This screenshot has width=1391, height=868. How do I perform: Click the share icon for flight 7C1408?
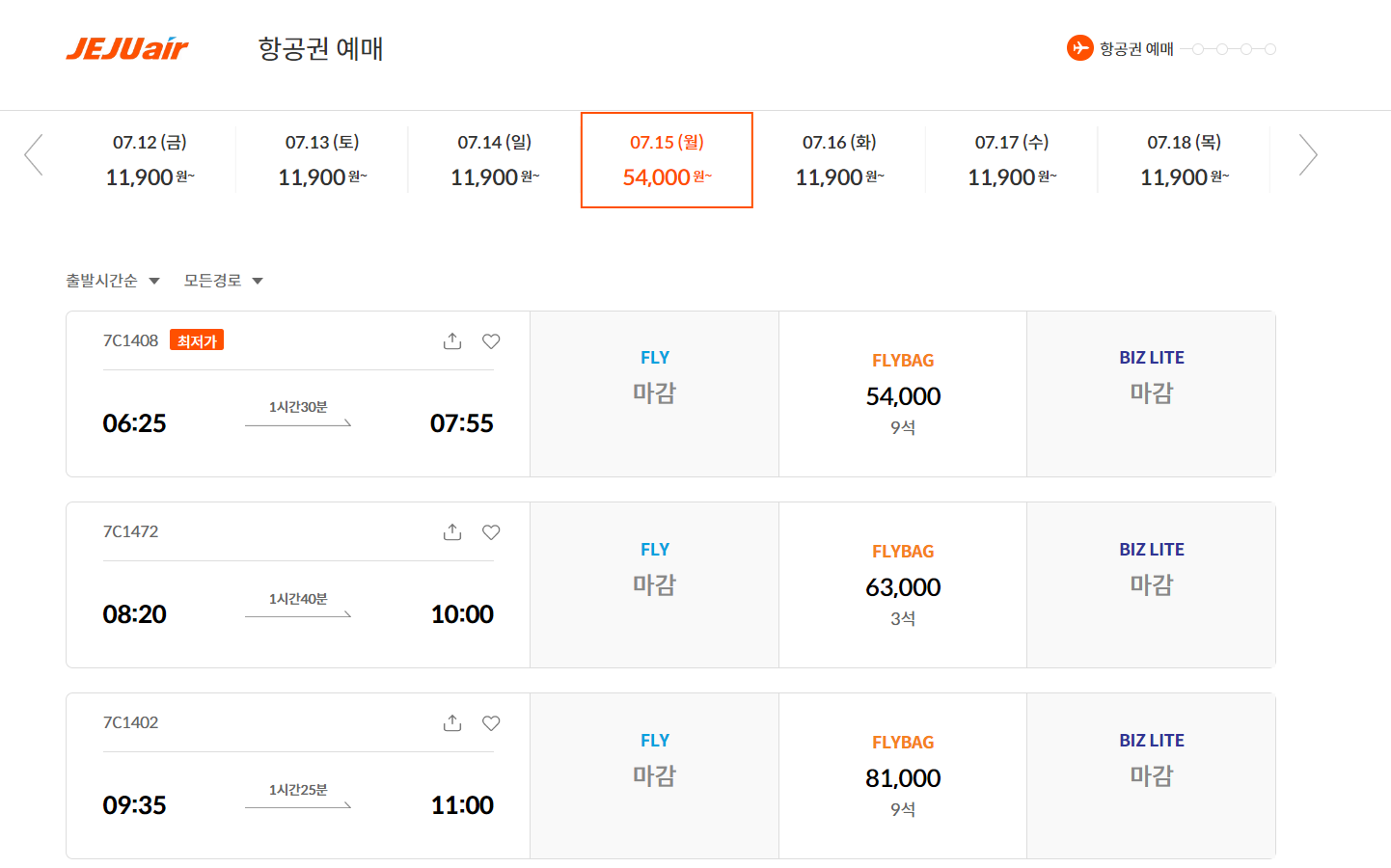pyautogui.click(x=451, y=340)
